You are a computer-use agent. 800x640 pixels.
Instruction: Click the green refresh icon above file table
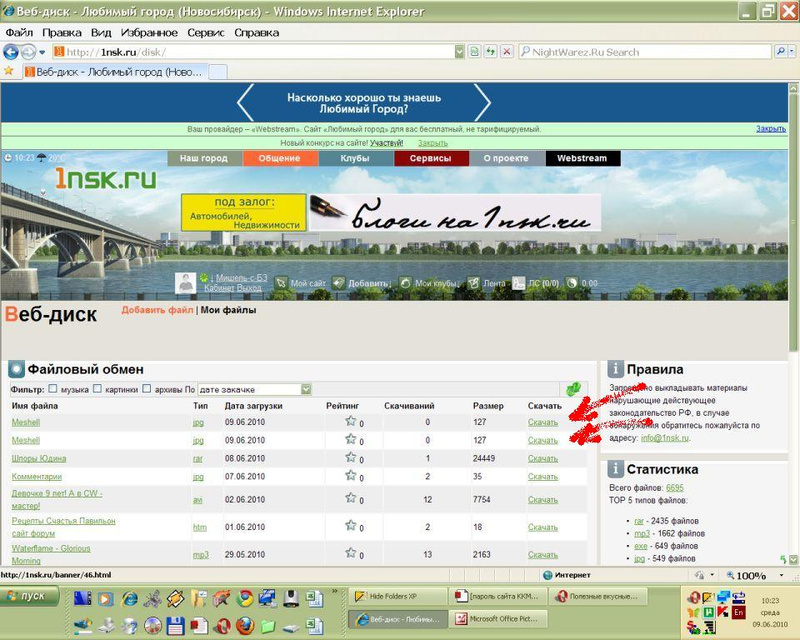click(x=573, y=389)
